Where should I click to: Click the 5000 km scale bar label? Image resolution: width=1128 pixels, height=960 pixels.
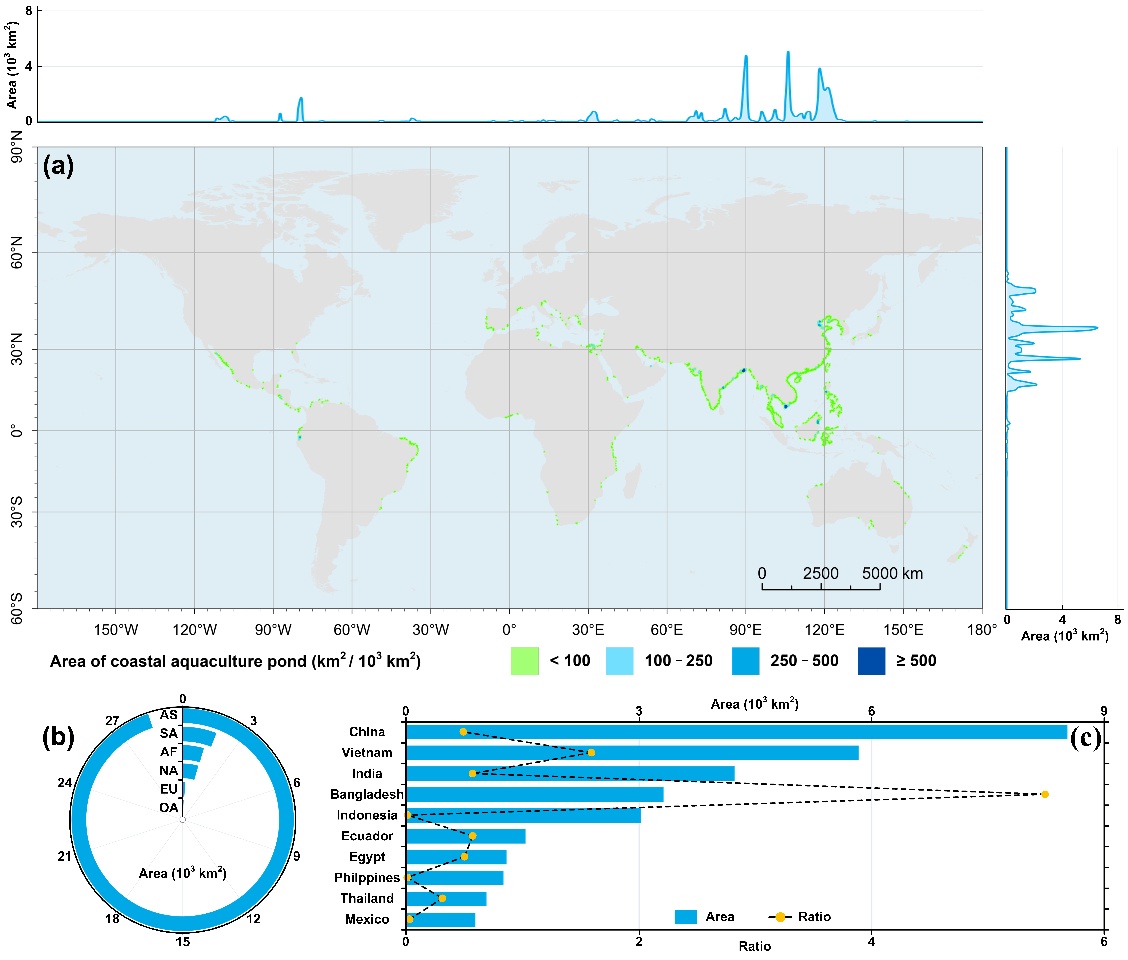pos(892,574)
